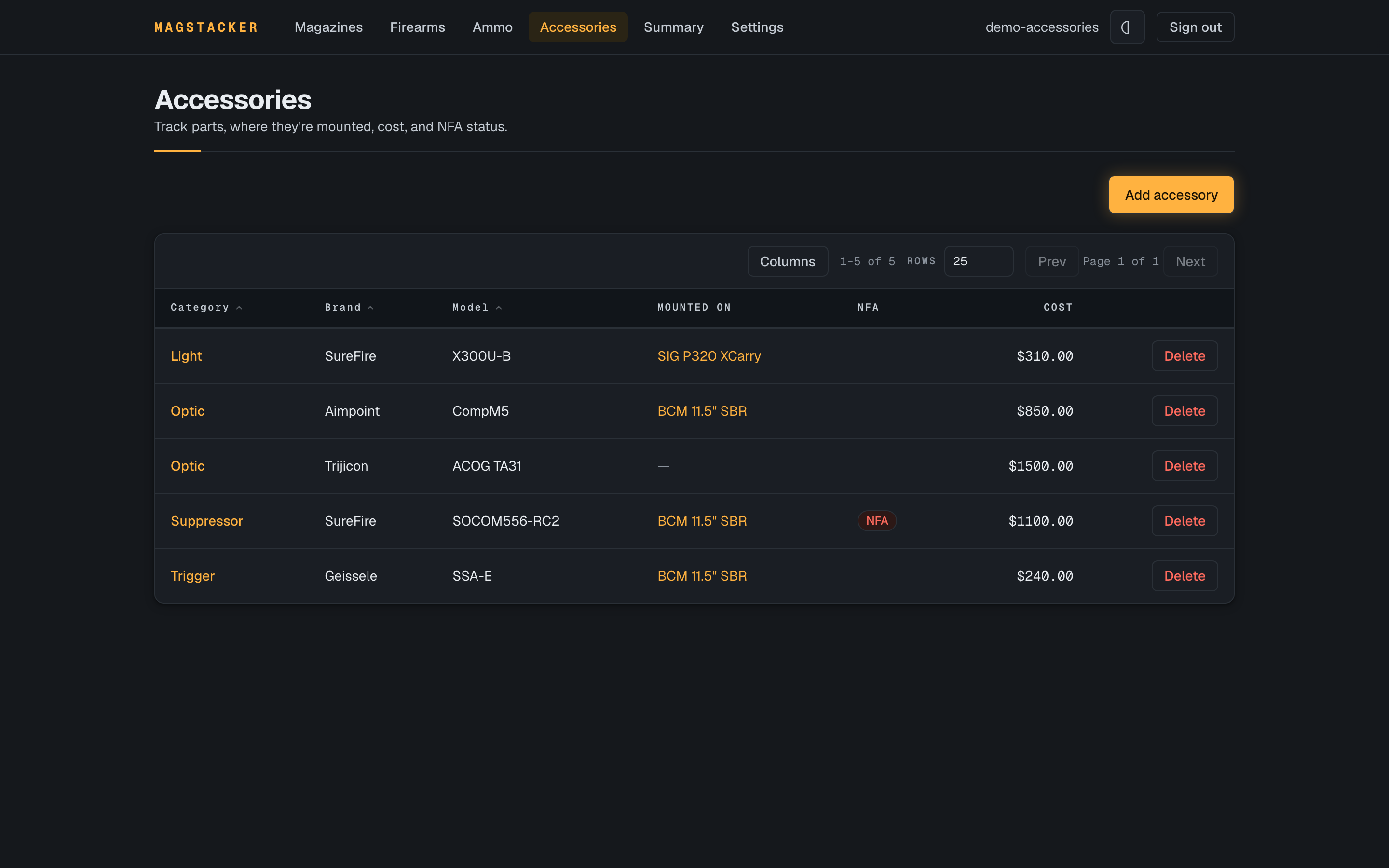Open the Suppressor accessory link
The width and height of the screenshot is (1389, 868).
pos(206,521)
